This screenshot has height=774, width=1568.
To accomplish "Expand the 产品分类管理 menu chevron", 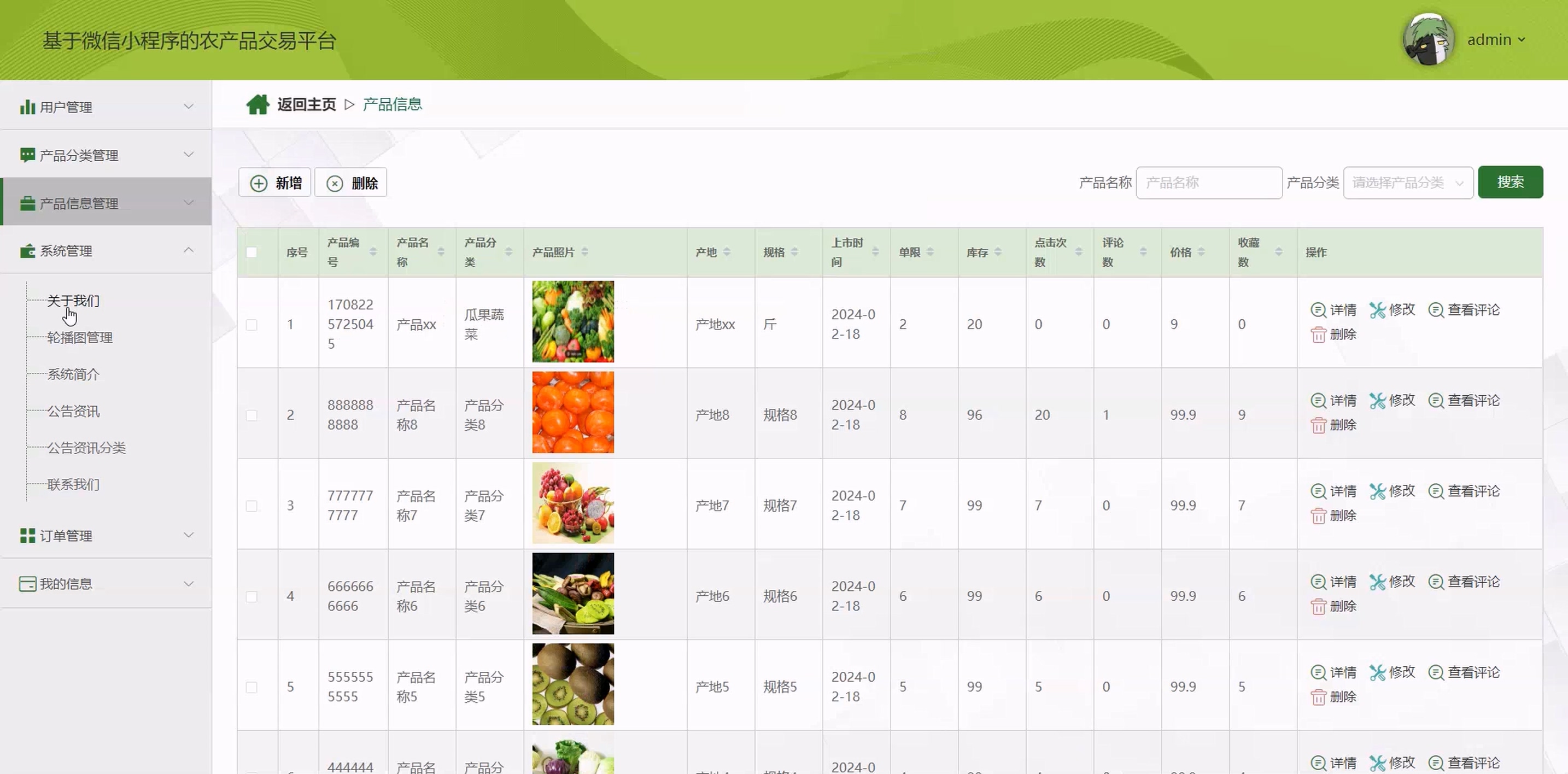I will point(189,155).
